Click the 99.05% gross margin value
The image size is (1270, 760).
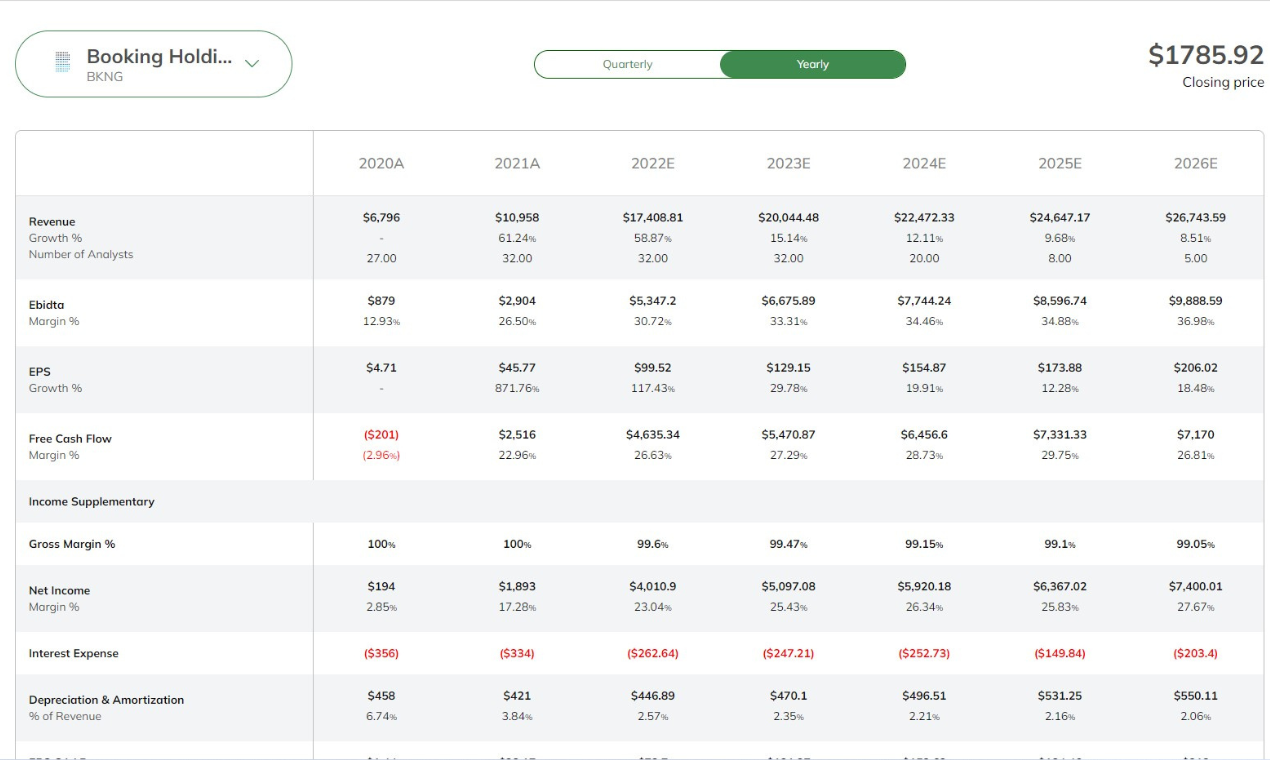[x=1195, y=545]
